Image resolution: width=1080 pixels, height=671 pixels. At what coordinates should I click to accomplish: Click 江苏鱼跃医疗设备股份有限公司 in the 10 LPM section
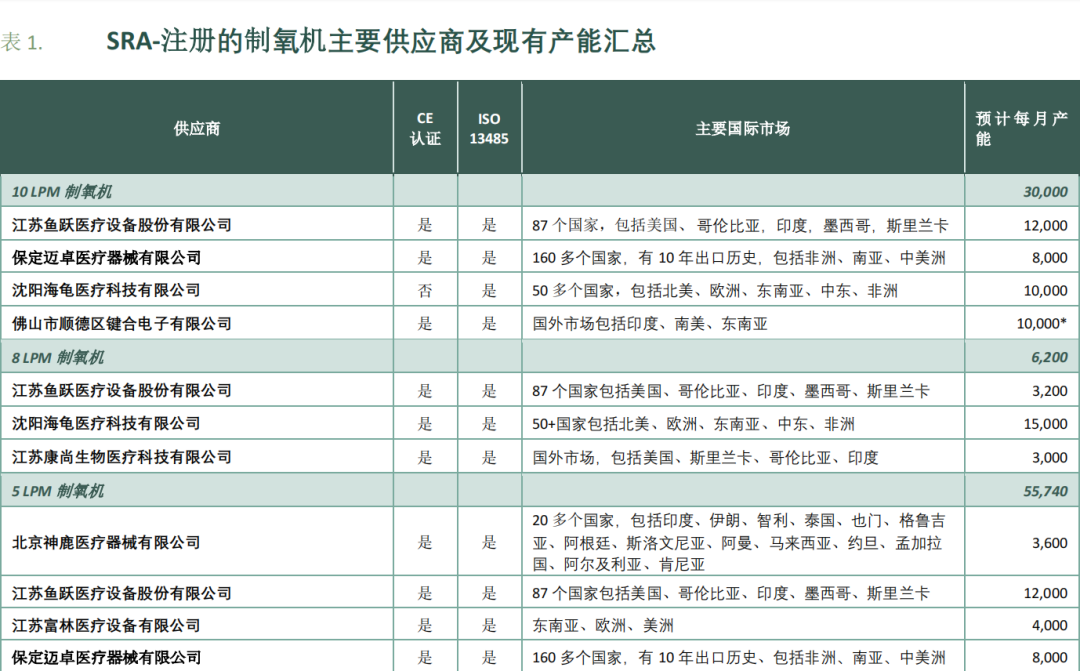pyautogui.click(x=122, y=225)
